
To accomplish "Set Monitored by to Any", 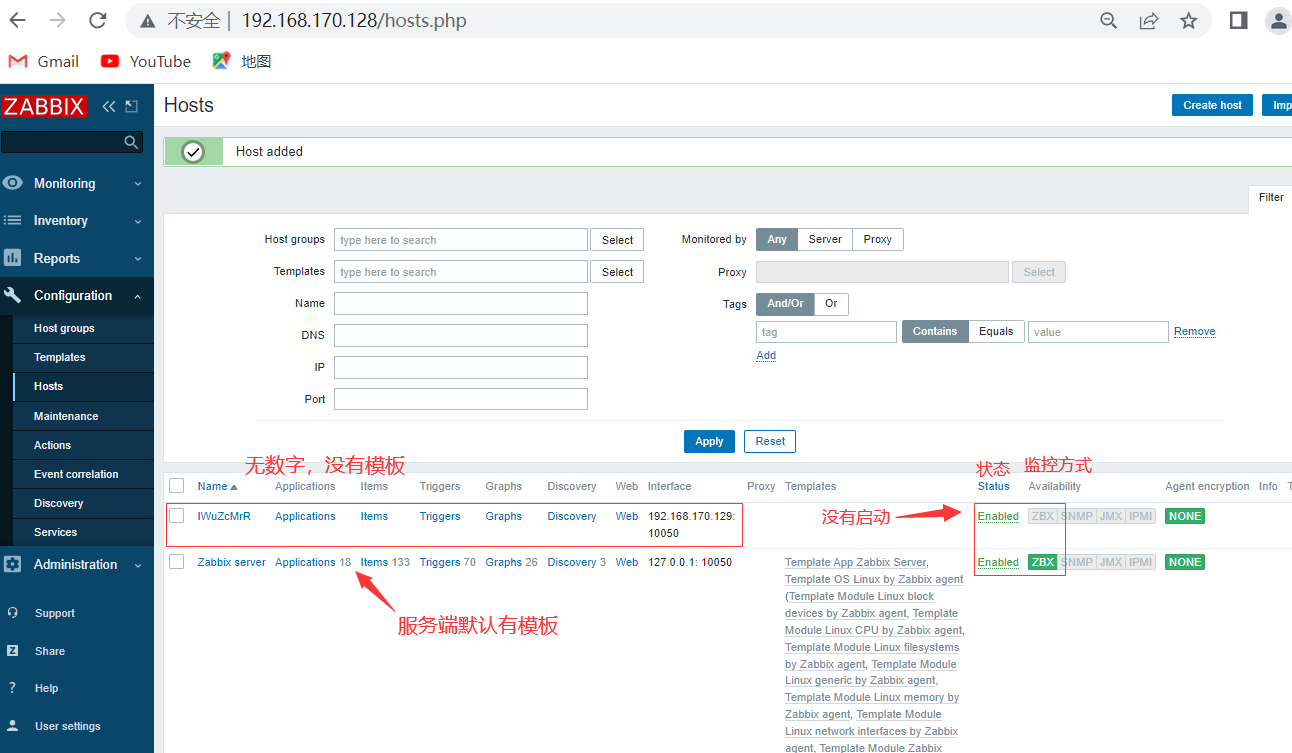I will point(777,239).
